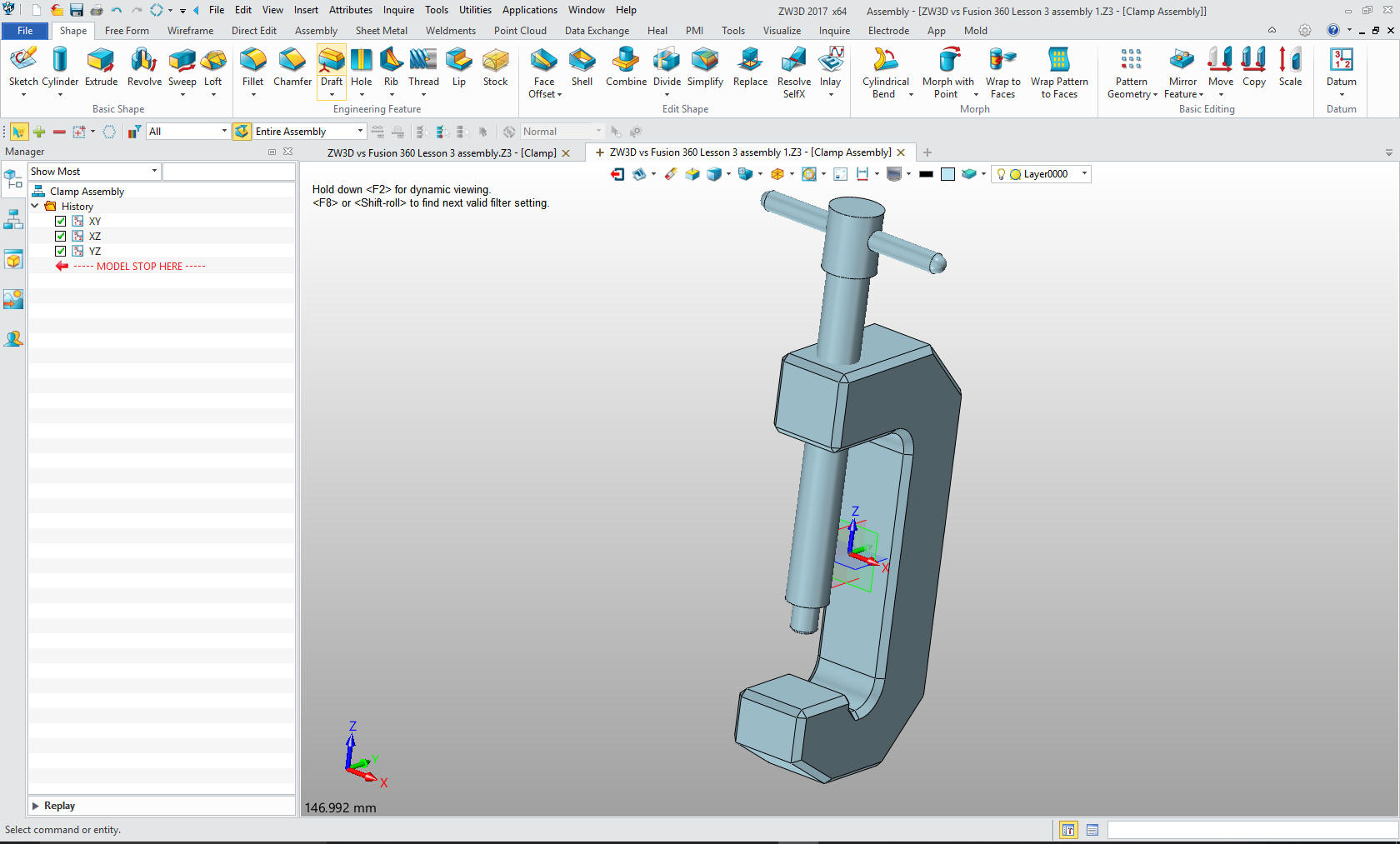Collapse the History tree node
Screen dimensions: 1400x844
(x=35, y=206)
